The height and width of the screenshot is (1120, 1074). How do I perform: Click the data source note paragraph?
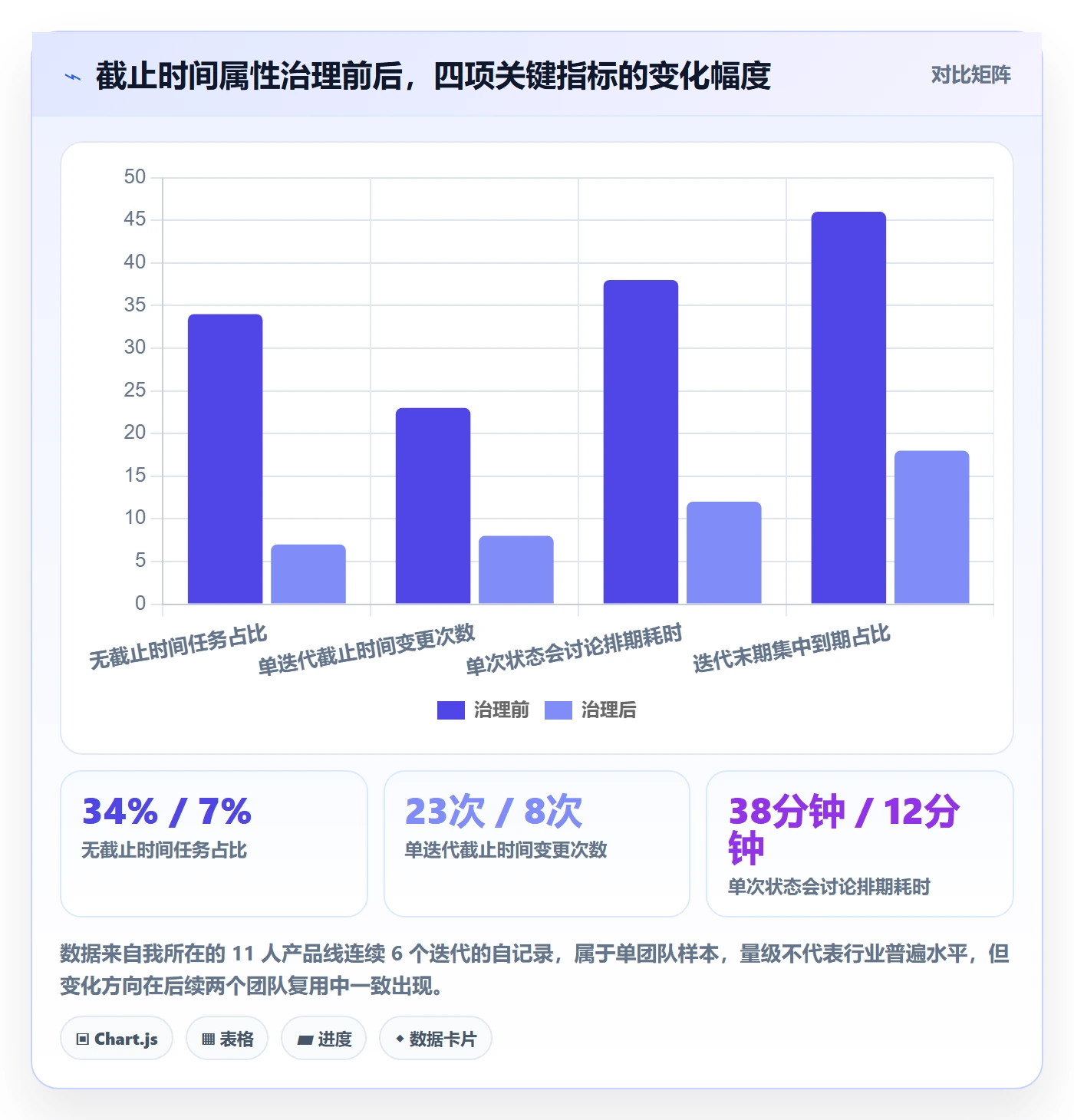pyautogui.click(x=535, y=969)
